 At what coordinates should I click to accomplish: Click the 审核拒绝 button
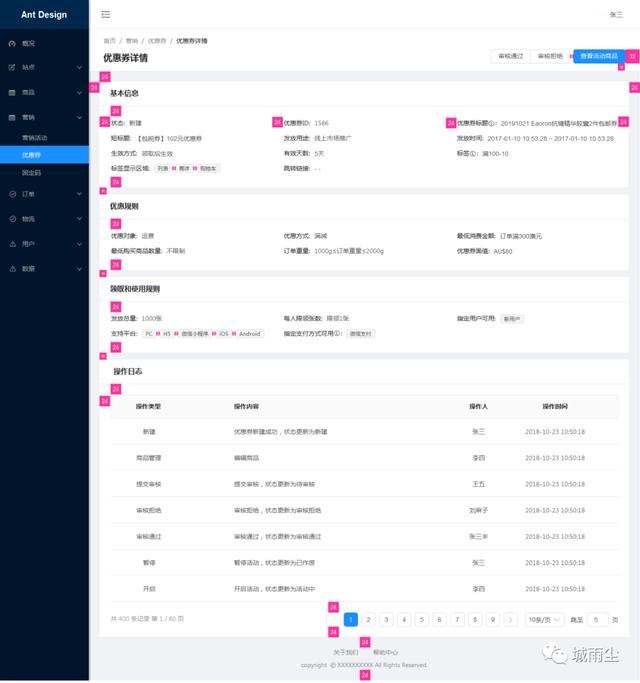(x=550, y=56)
